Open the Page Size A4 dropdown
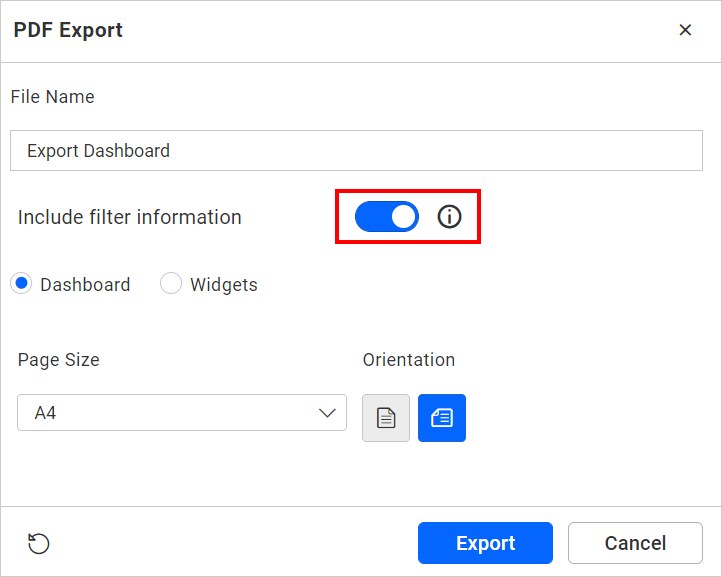The image size is (722, 577). (x=182, y=413)
